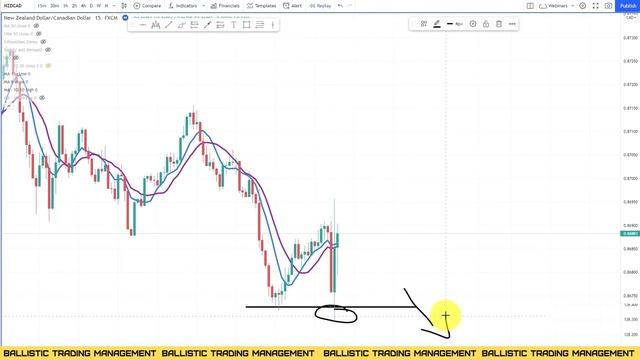Toggle fullscreen mode
This screenshot has width=640, height=360.
tap(596, 6)
